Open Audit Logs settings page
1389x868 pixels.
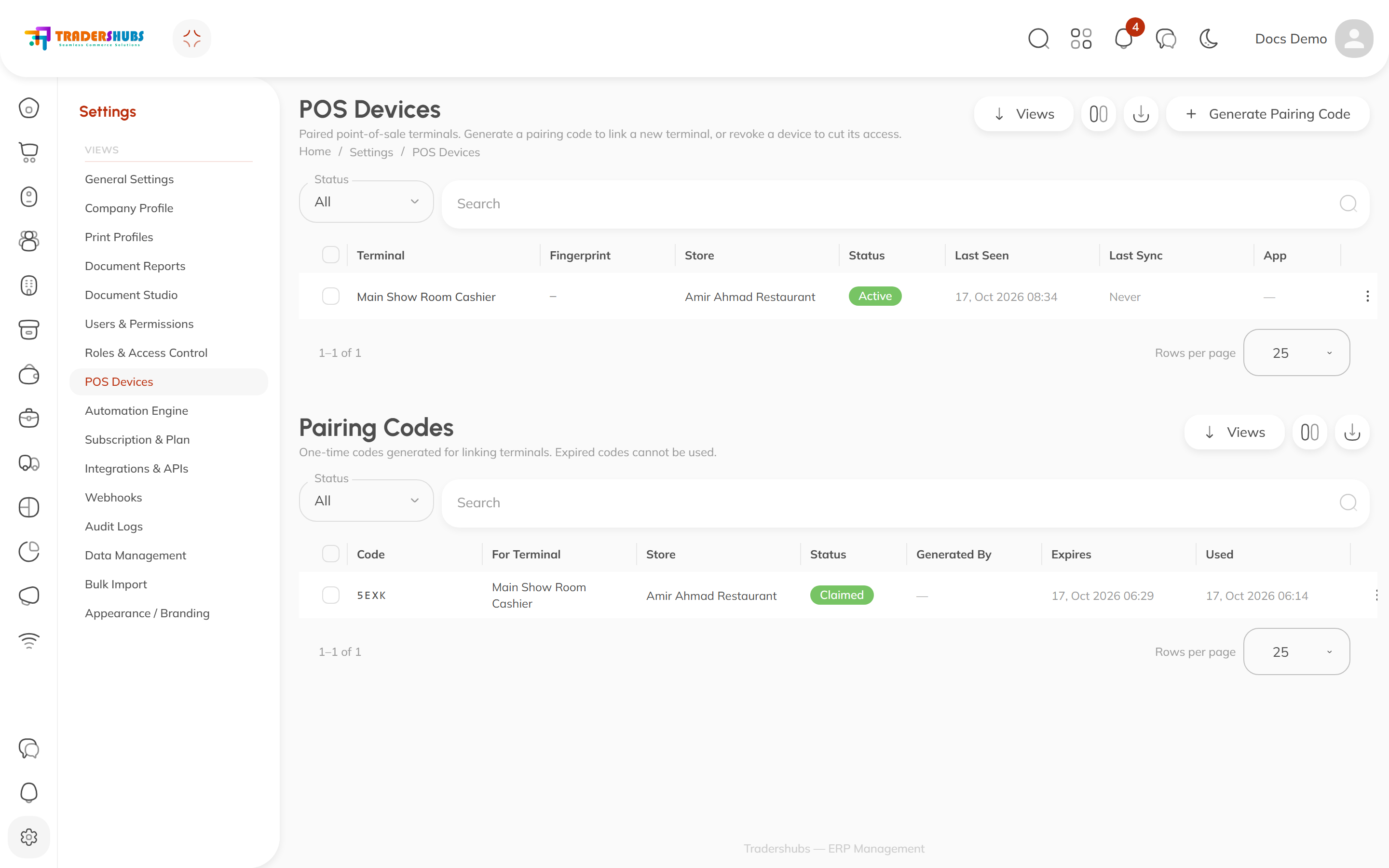114,527
